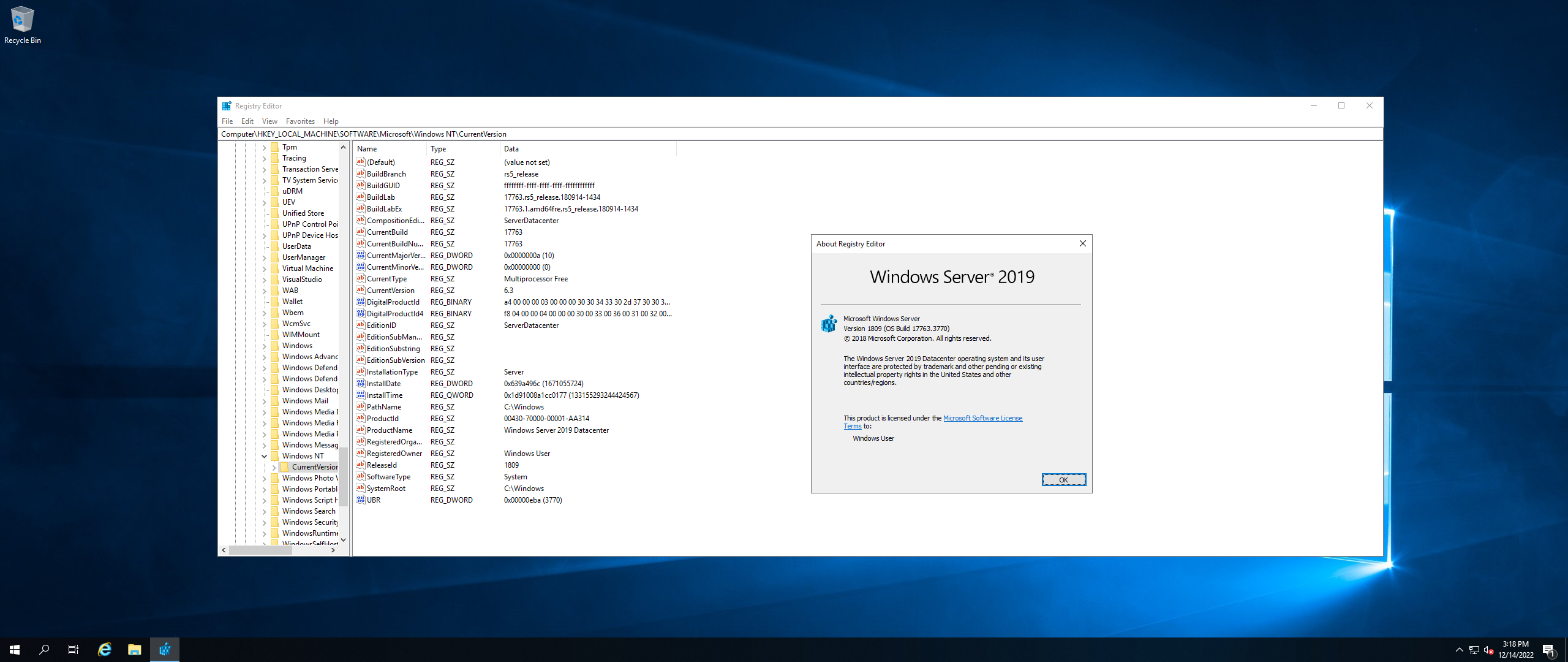Viewport: 1568px width, 662px height.
Task: Select the CurrentBuild value row
Action: (x=514, y=232)
